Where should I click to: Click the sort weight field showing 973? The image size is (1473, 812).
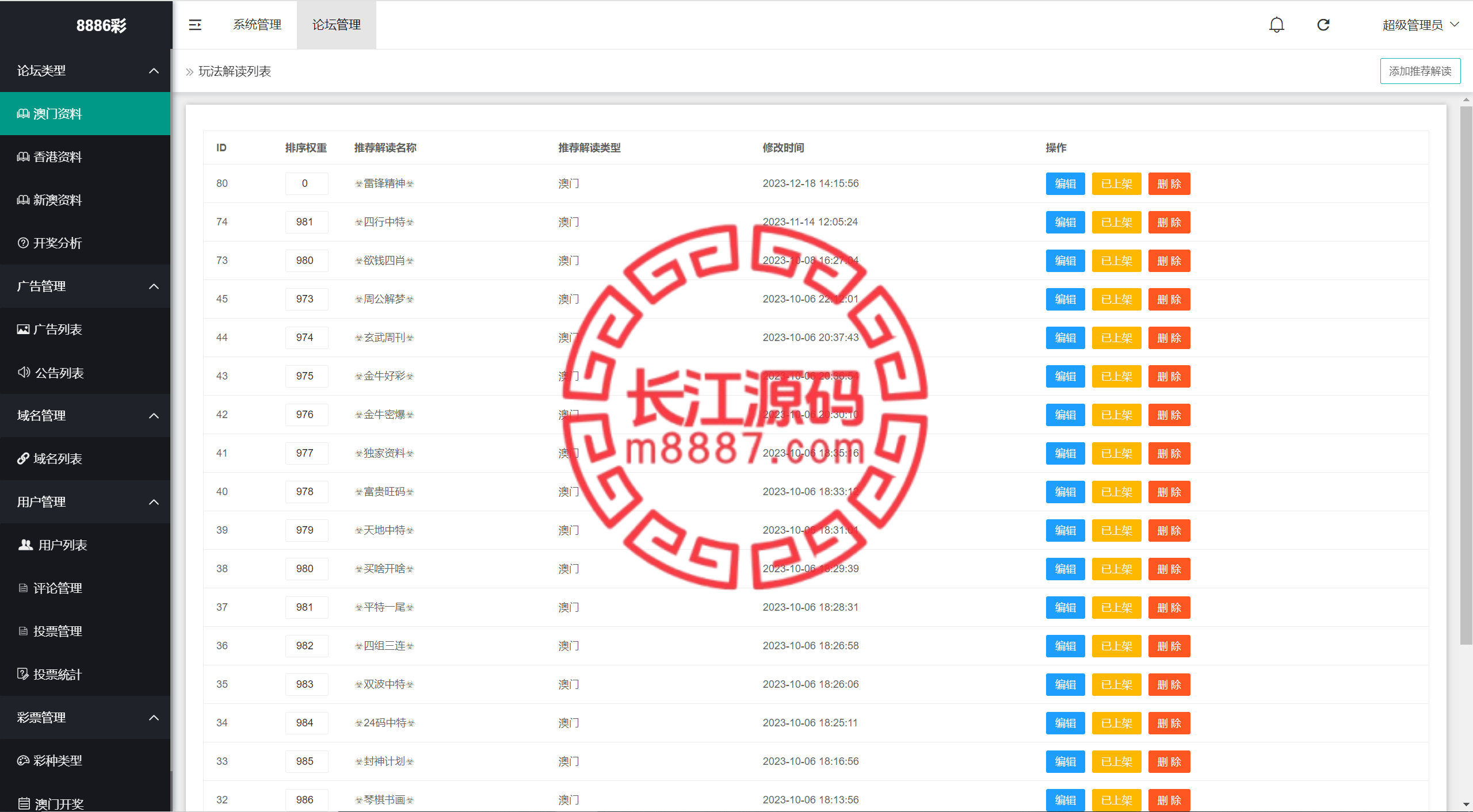pos(306,299)
